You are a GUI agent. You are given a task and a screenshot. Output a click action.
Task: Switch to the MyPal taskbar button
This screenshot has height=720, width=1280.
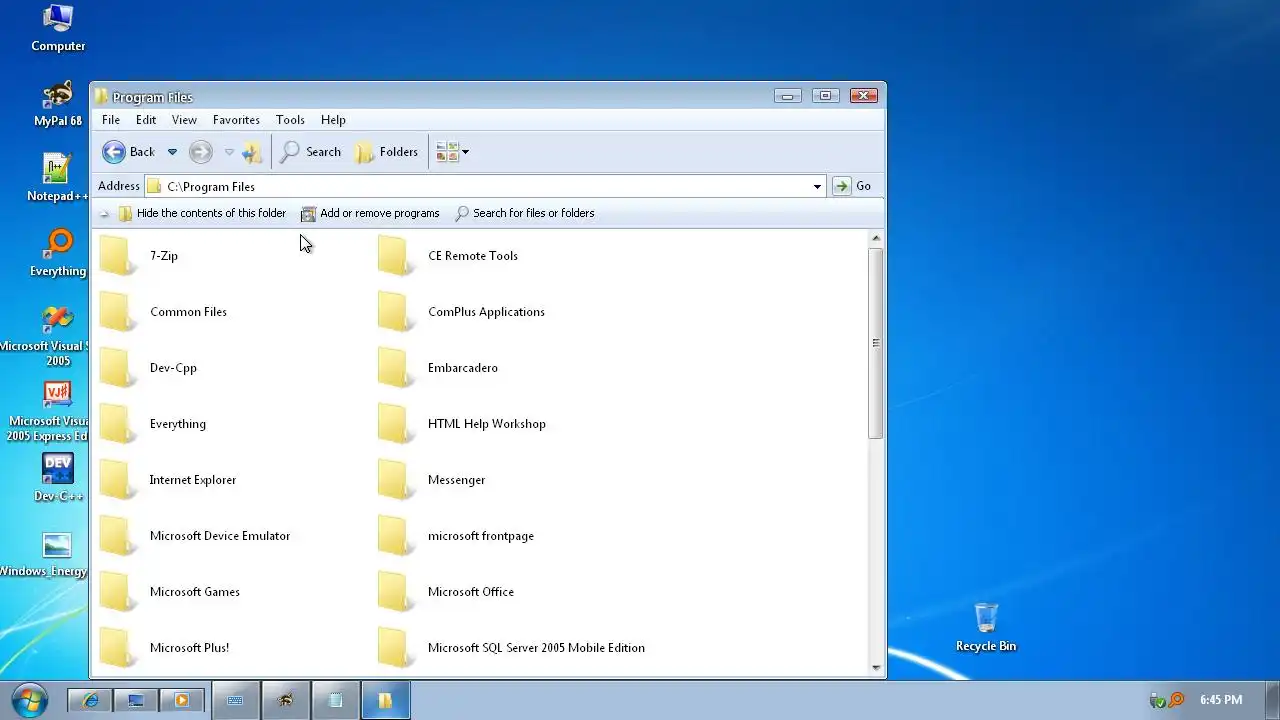coord(285,701)
